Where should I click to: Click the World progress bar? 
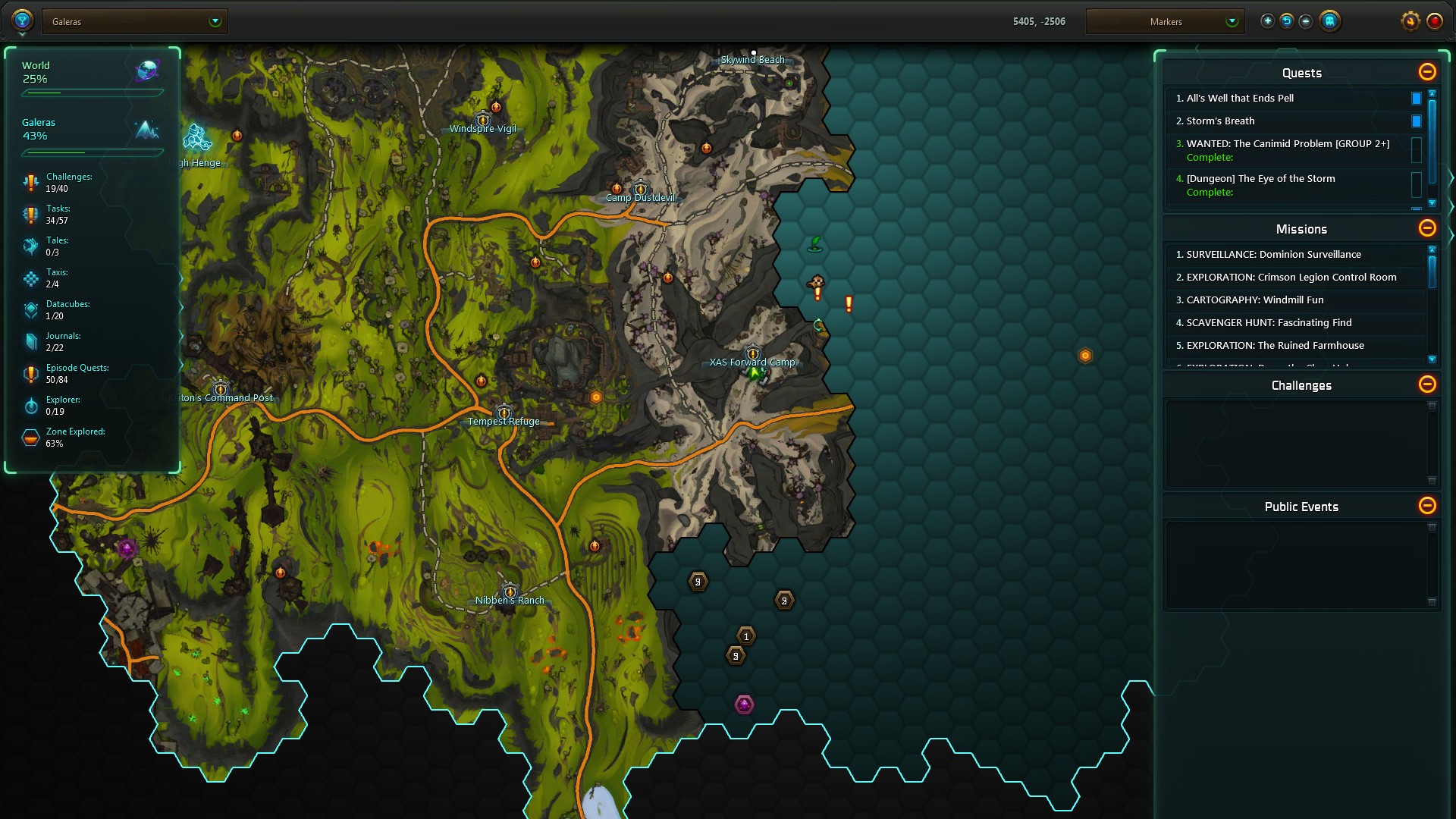click(93, 93)
